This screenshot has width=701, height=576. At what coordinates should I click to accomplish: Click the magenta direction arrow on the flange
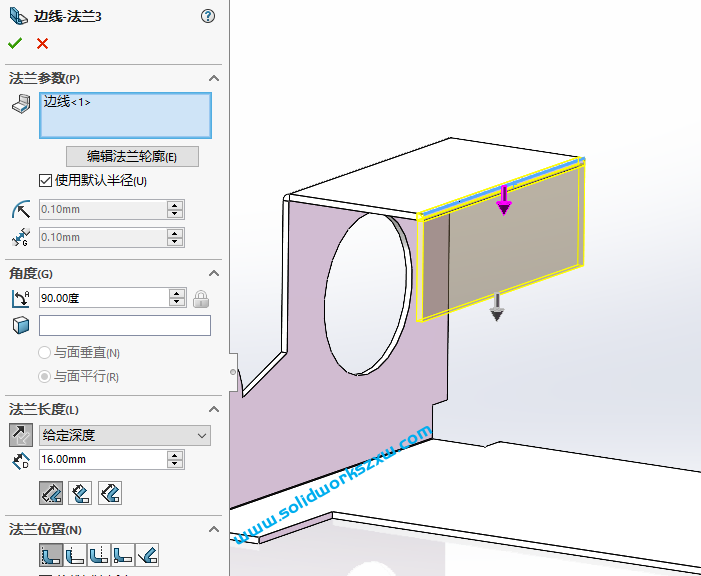pos(504,201)
